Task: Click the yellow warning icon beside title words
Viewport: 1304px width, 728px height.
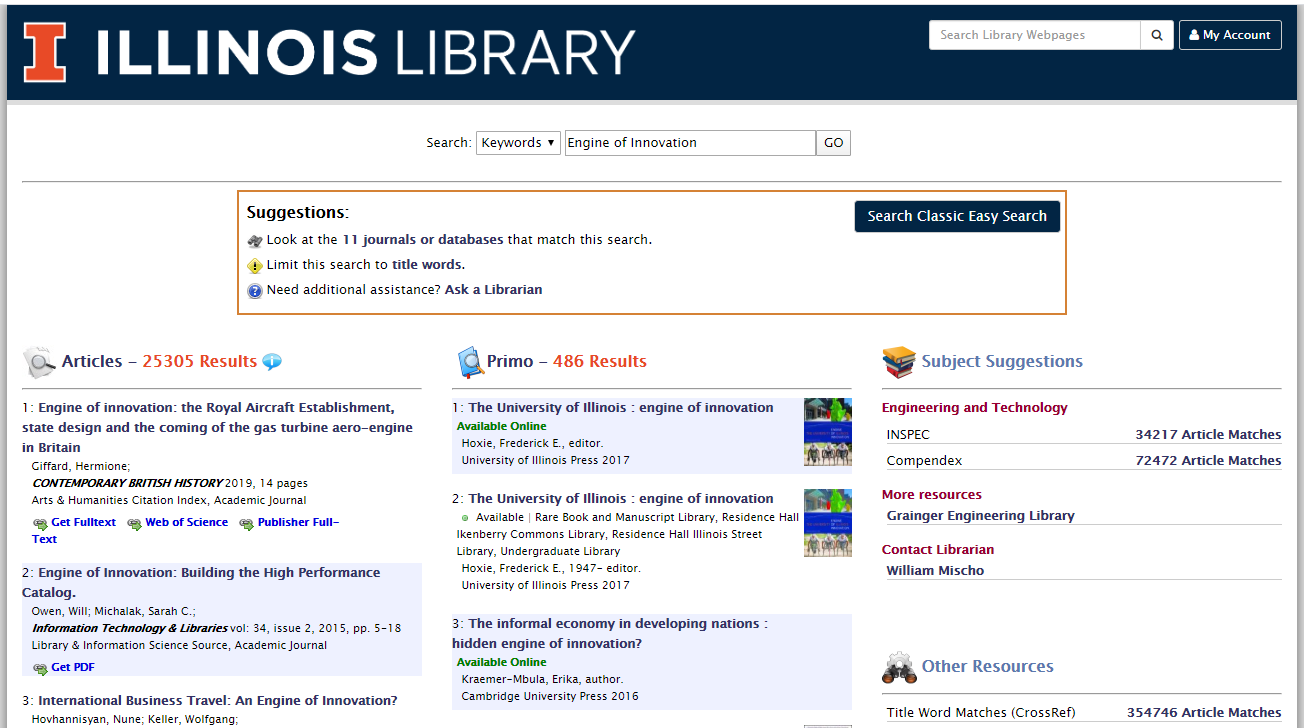Action: tap(255, 266)
